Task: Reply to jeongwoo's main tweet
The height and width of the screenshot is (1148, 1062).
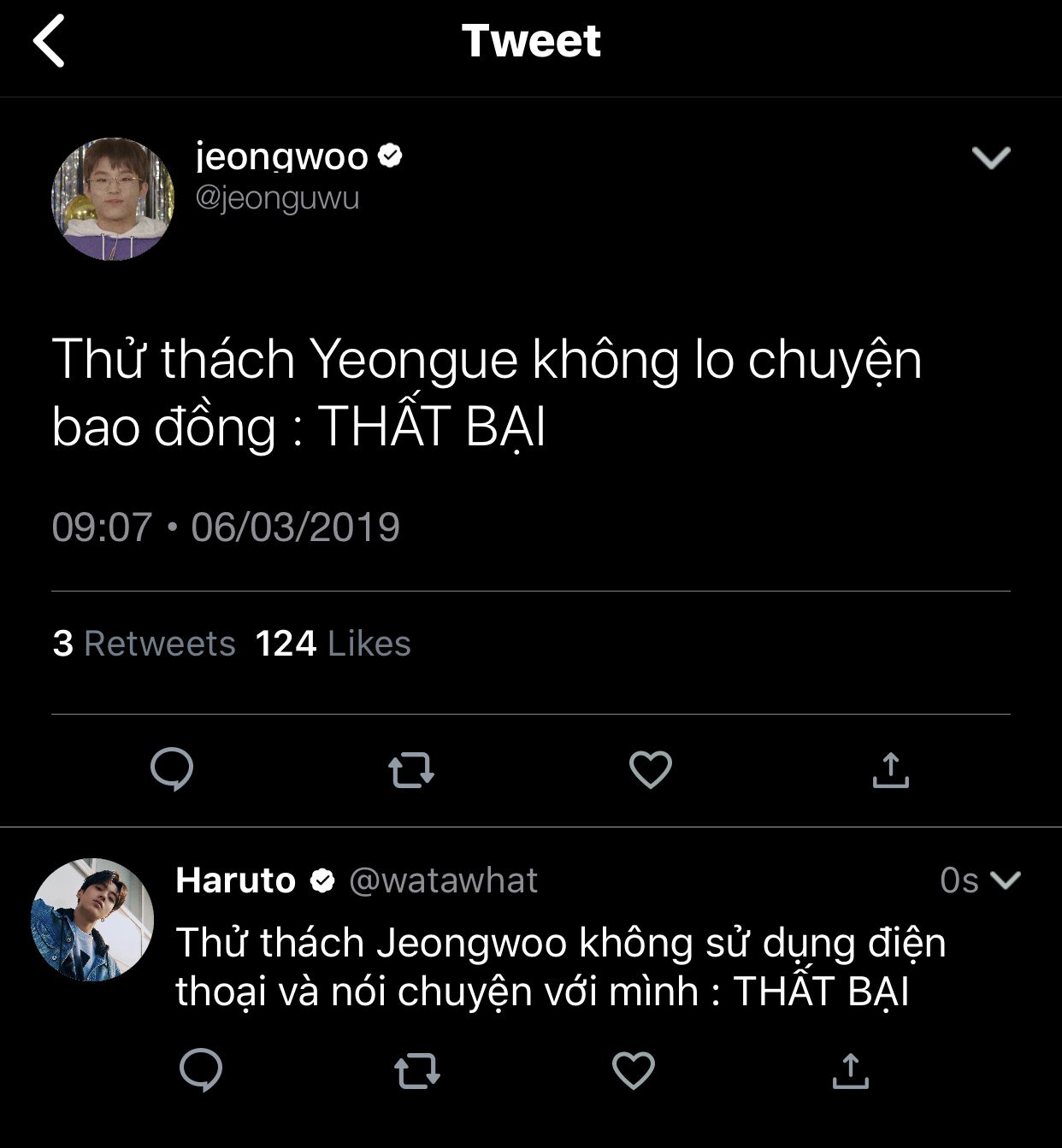Action: click(x=172, y=769)
